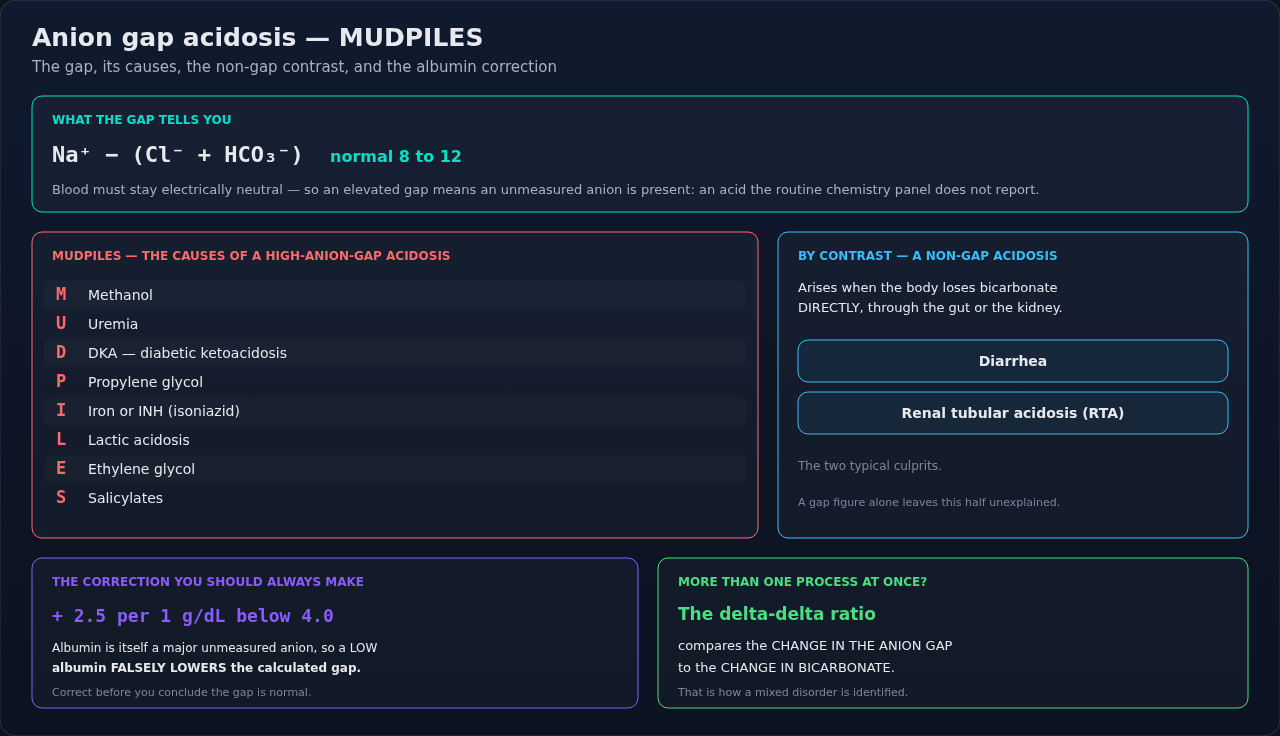
Task: Click the red L letter for Lactic acidosis
Action: tap(61, 440)
